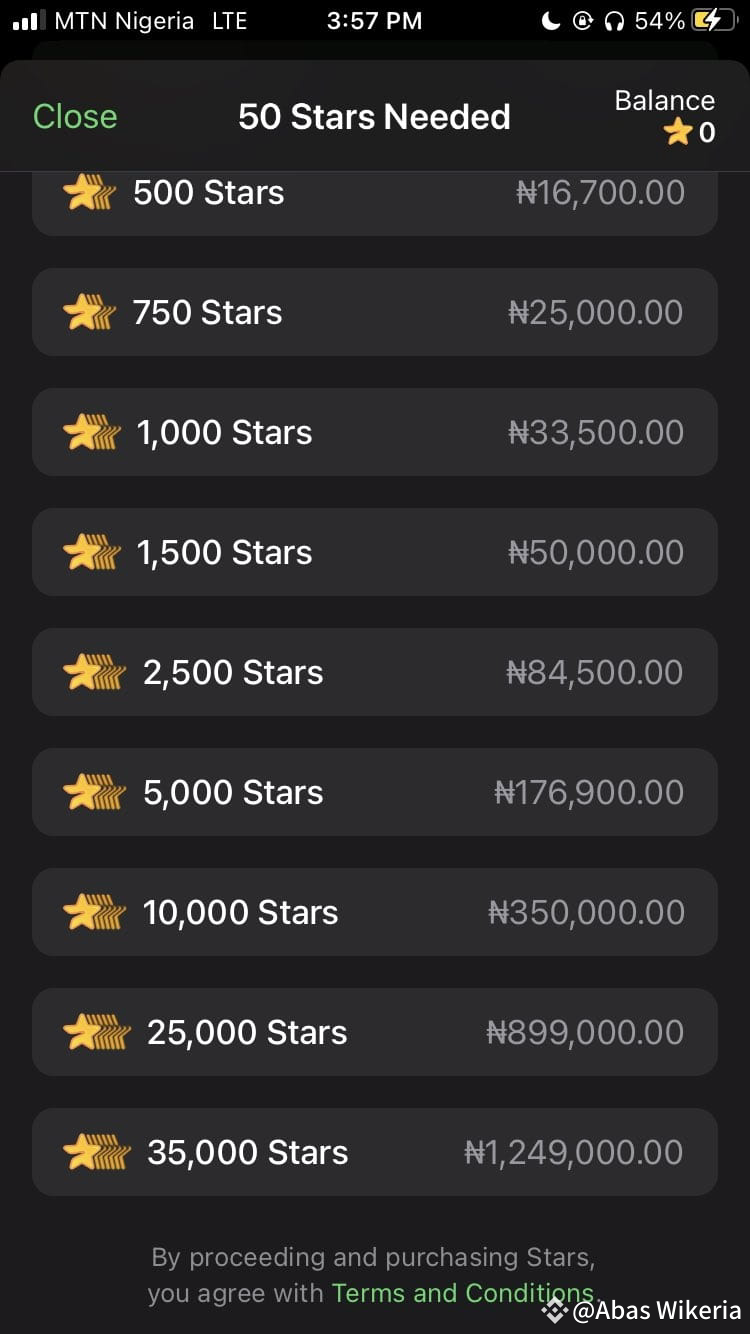Select the 1,500 Stars package
The height and width of the screenshot is (1334, 750).
click(374, 552)
